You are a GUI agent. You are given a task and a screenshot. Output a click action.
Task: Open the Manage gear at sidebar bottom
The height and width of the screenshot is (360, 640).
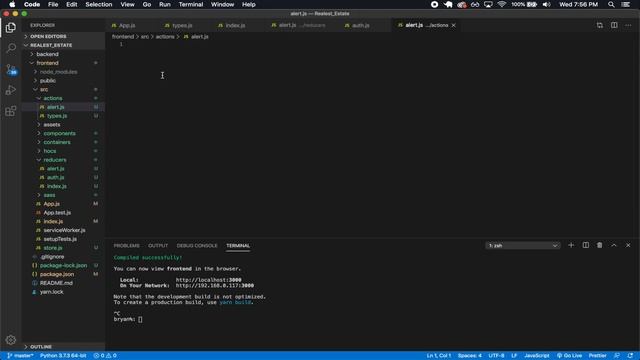(11, 340)
